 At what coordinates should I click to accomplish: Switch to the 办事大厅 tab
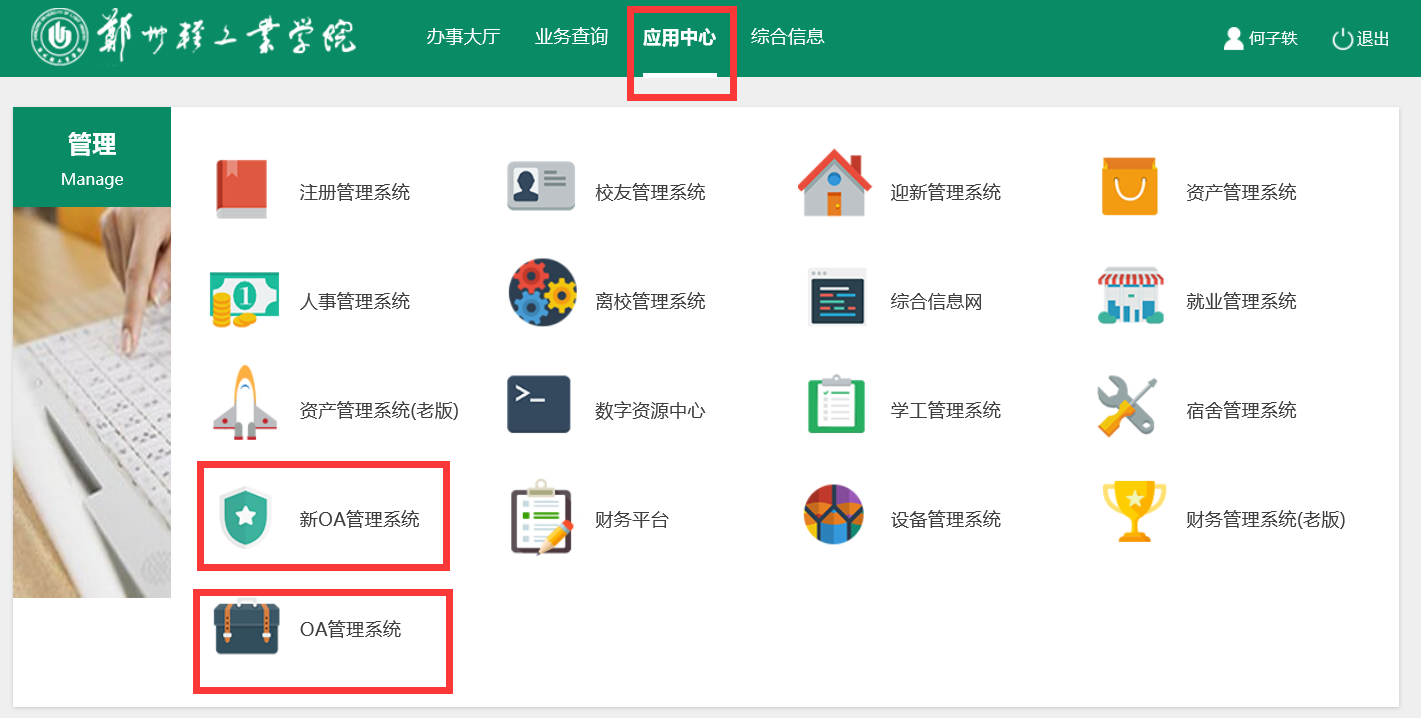(463, 37)
